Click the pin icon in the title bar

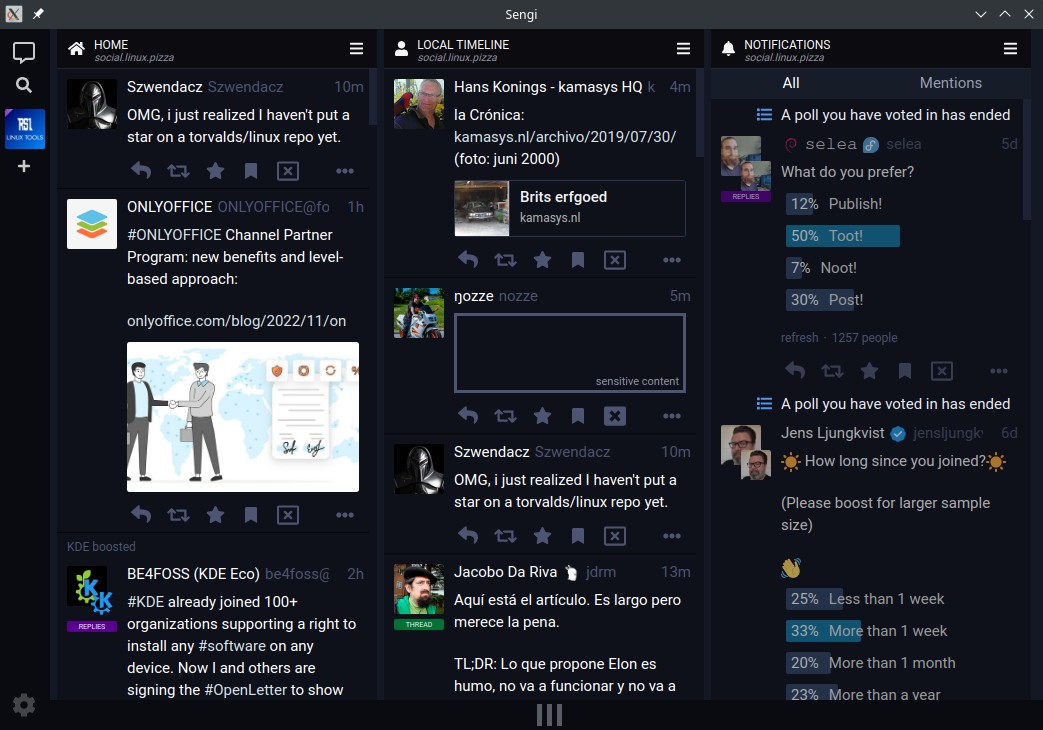point(39,14)
